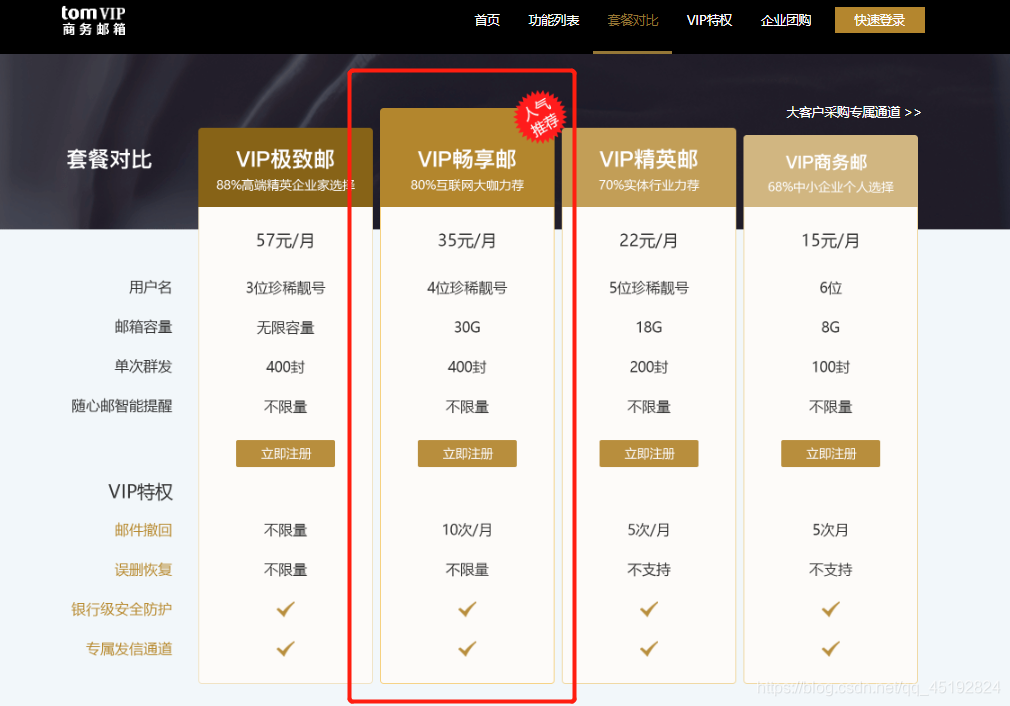Viewport: 1010px width, 706px height.
Task: Open the 首页 navigation item
Action: point(487,20)
